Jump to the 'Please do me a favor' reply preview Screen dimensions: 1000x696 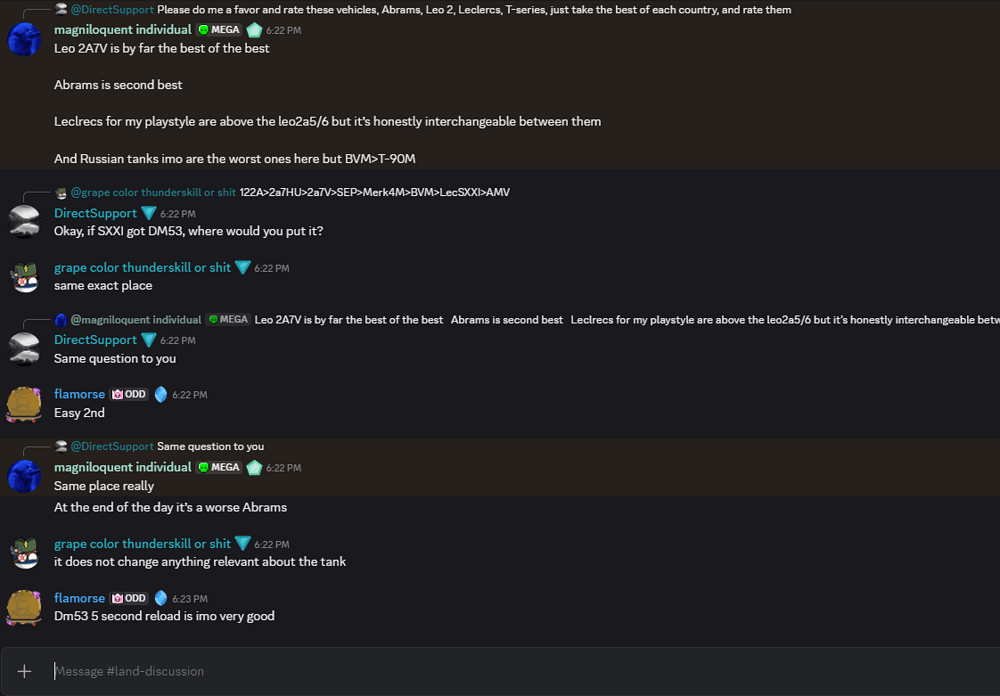pos(474,10)
